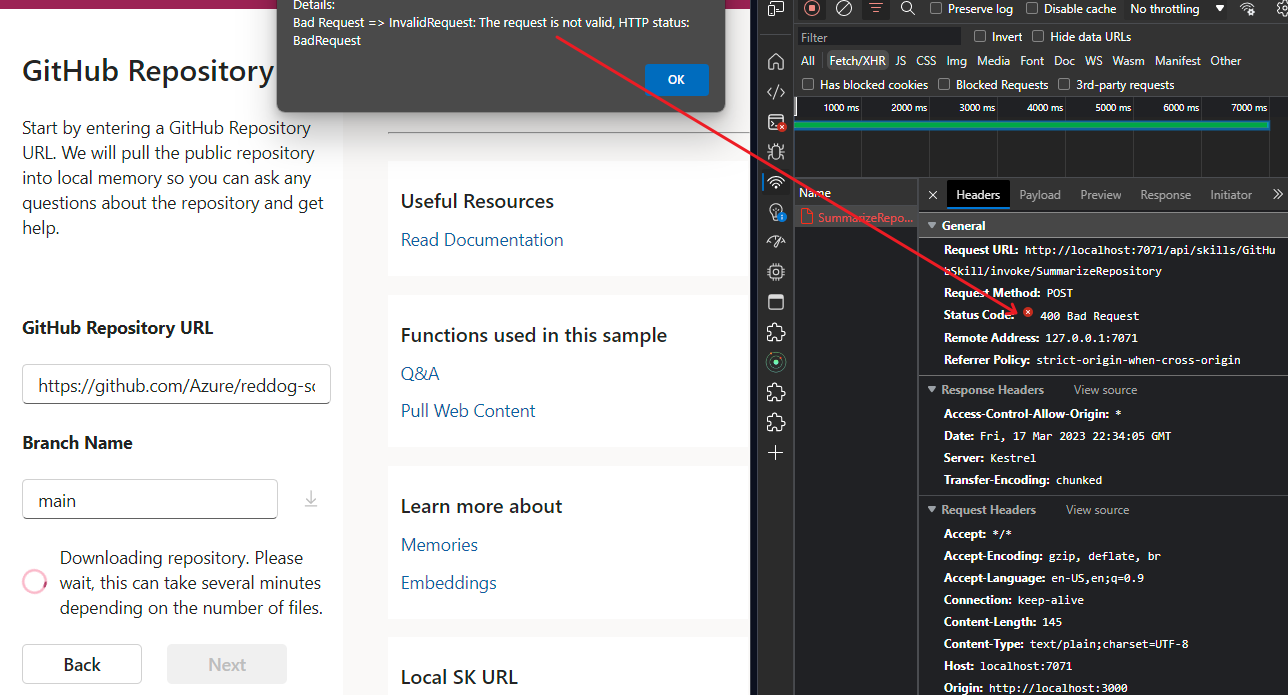Open the Read Documentation link
This screenshot has height=695, width=1288.
[x=482, y=240]
